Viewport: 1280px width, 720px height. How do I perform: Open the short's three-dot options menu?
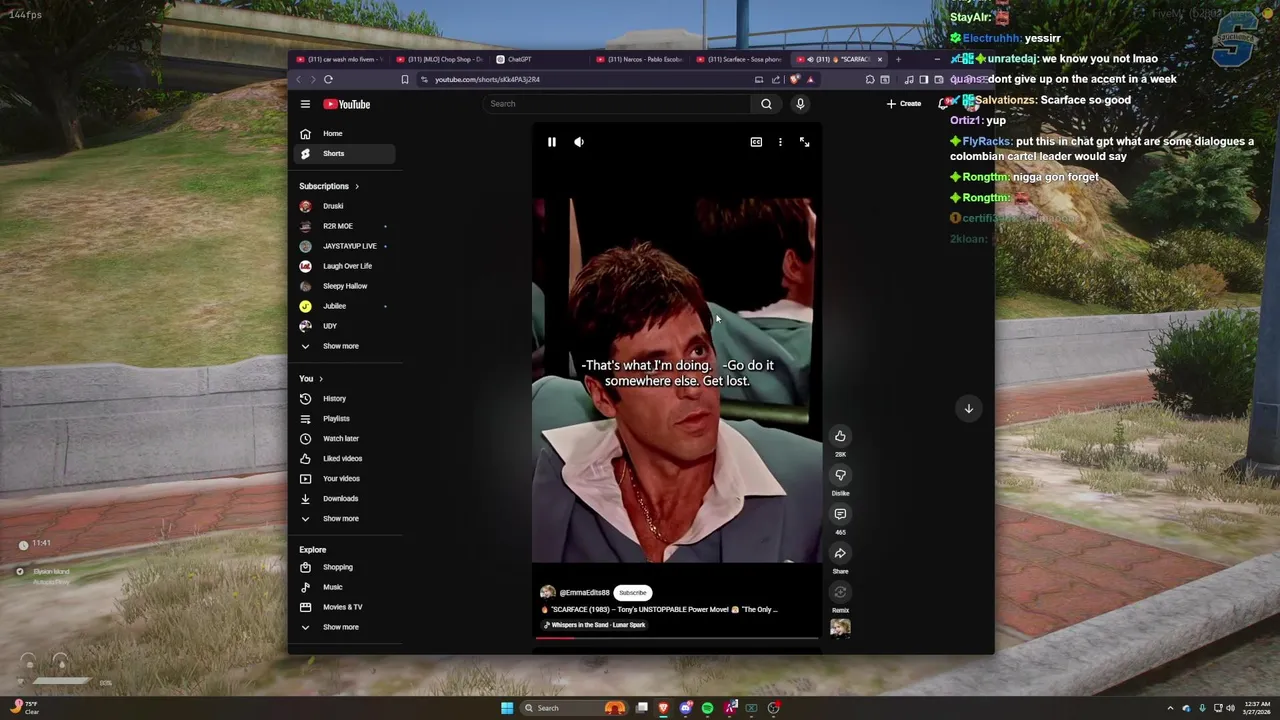(780, 142)
